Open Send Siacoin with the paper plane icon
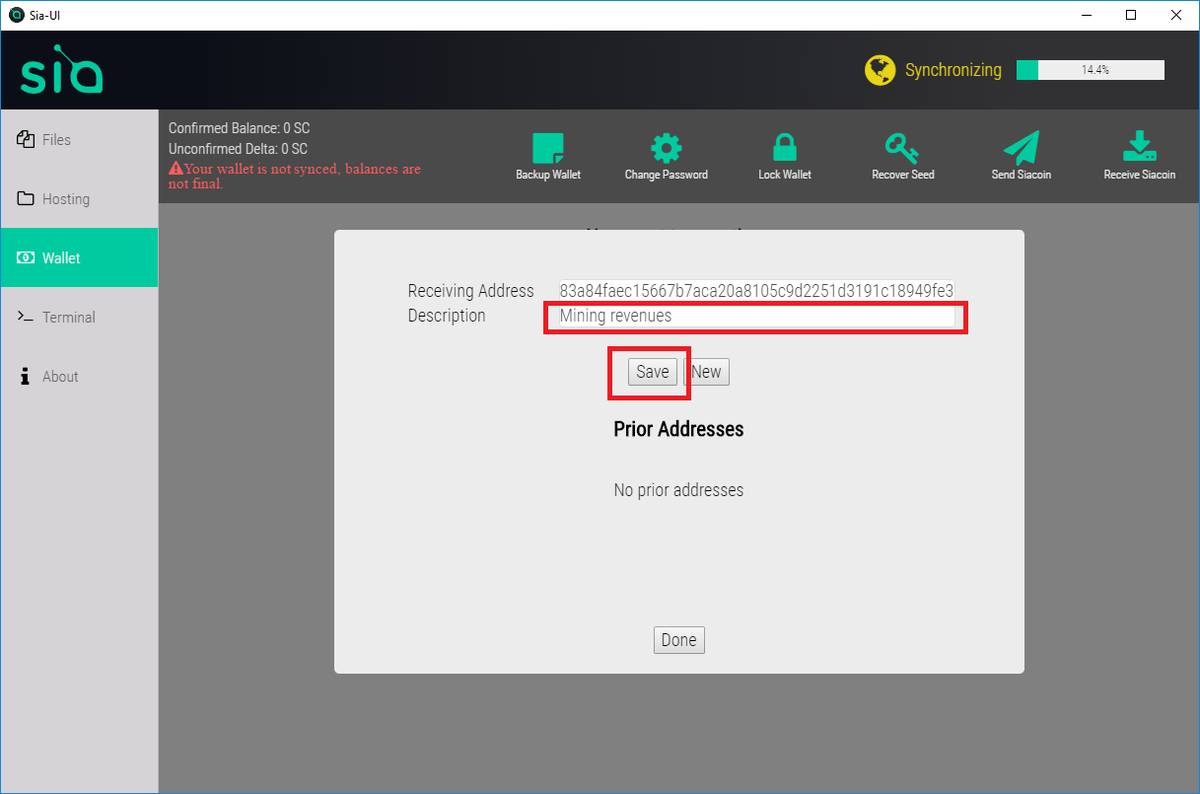This screenshot has height=794, width=1200. 1021,146
